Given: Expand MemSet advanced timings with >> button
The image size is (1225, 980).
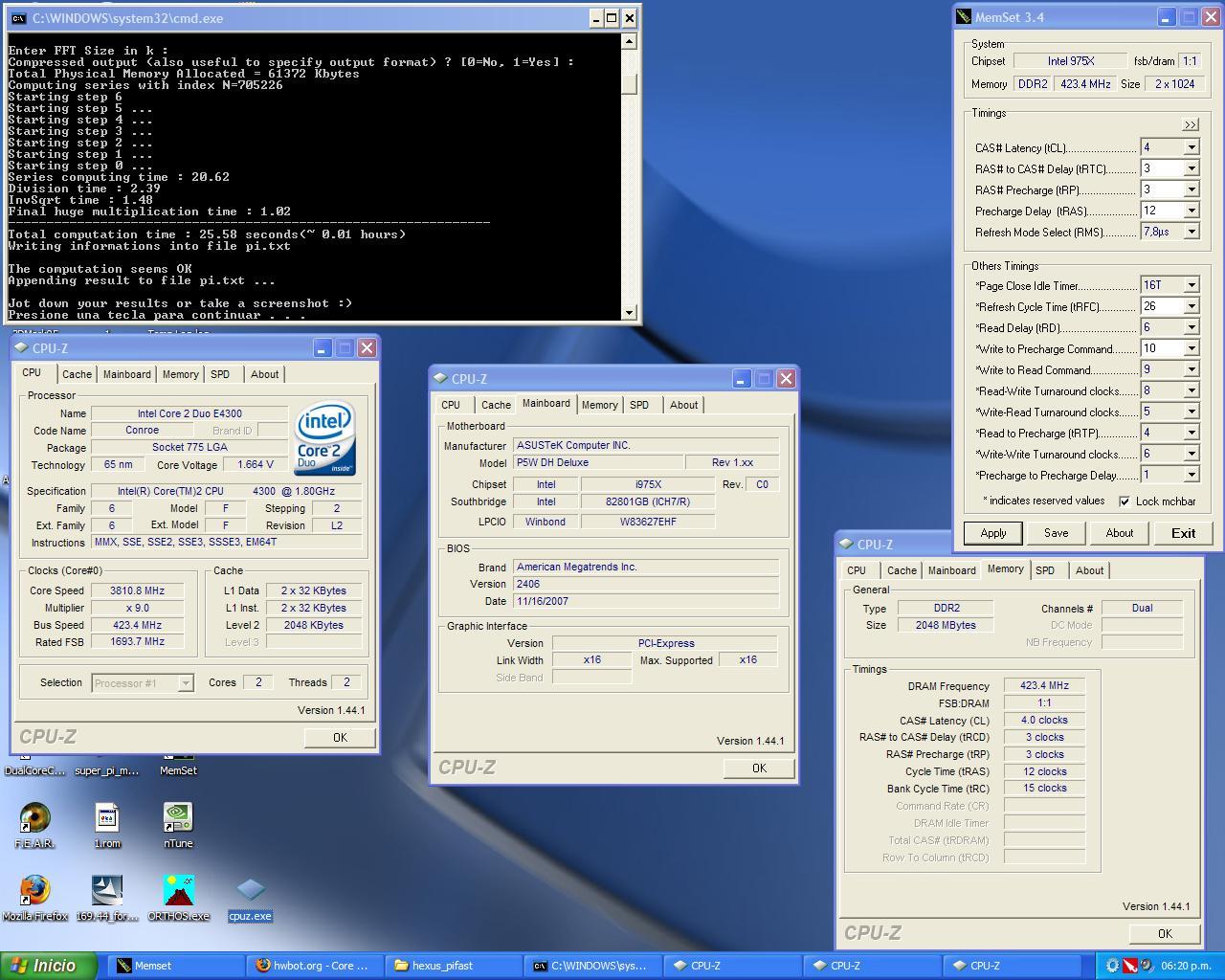Looking at the screenshot, I should (1190, 124).
